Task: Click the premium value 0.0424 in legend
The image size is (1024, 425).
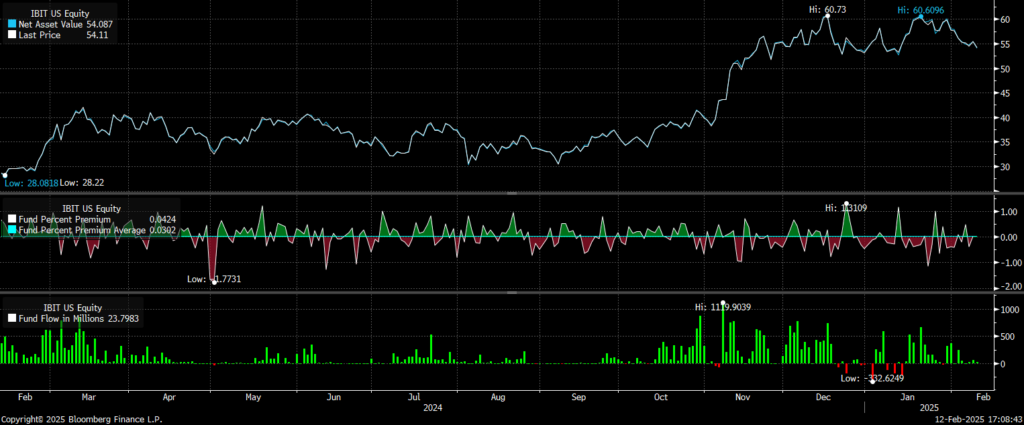Action: point(162,220)
